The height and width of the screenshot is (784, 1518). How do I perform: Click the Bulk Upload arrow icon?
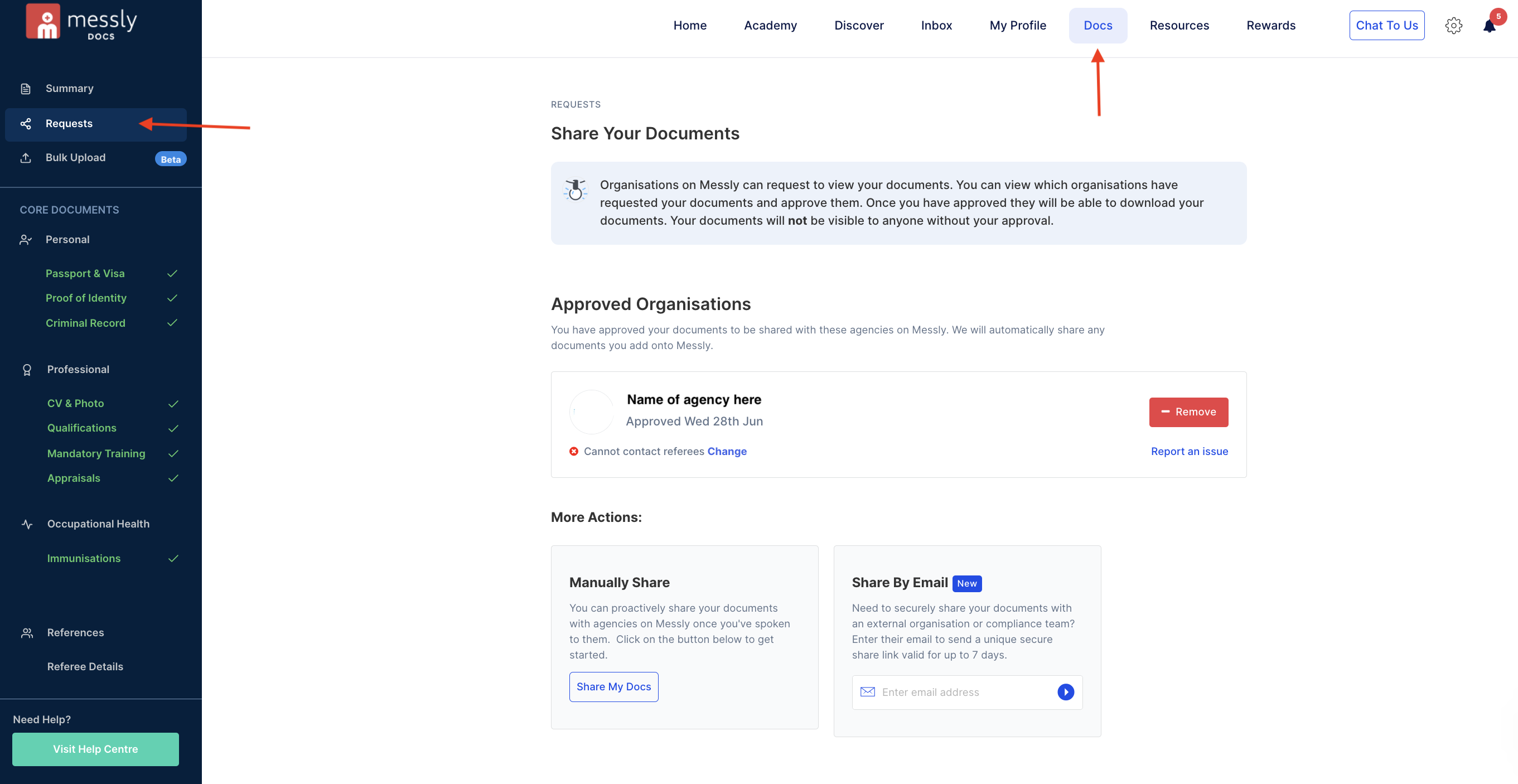pyautogui.click(x=27, y=158)
